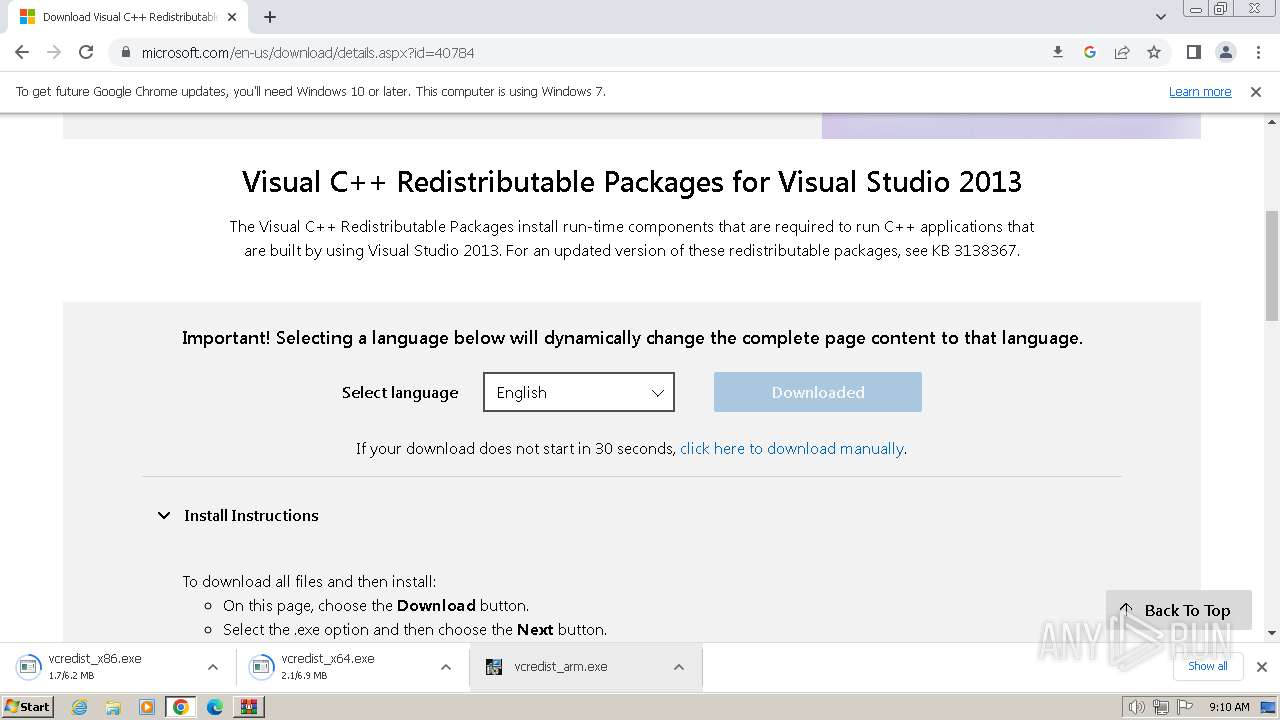Image resolution: width=1280 pixels, height=720 pixels.
Task: Bookmark this page with star icon
Action: point(1154,52)
